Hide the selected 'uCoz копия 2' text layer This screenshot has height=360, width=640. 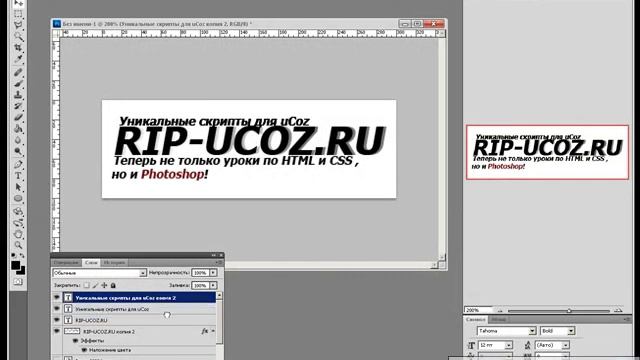[57, 298]
